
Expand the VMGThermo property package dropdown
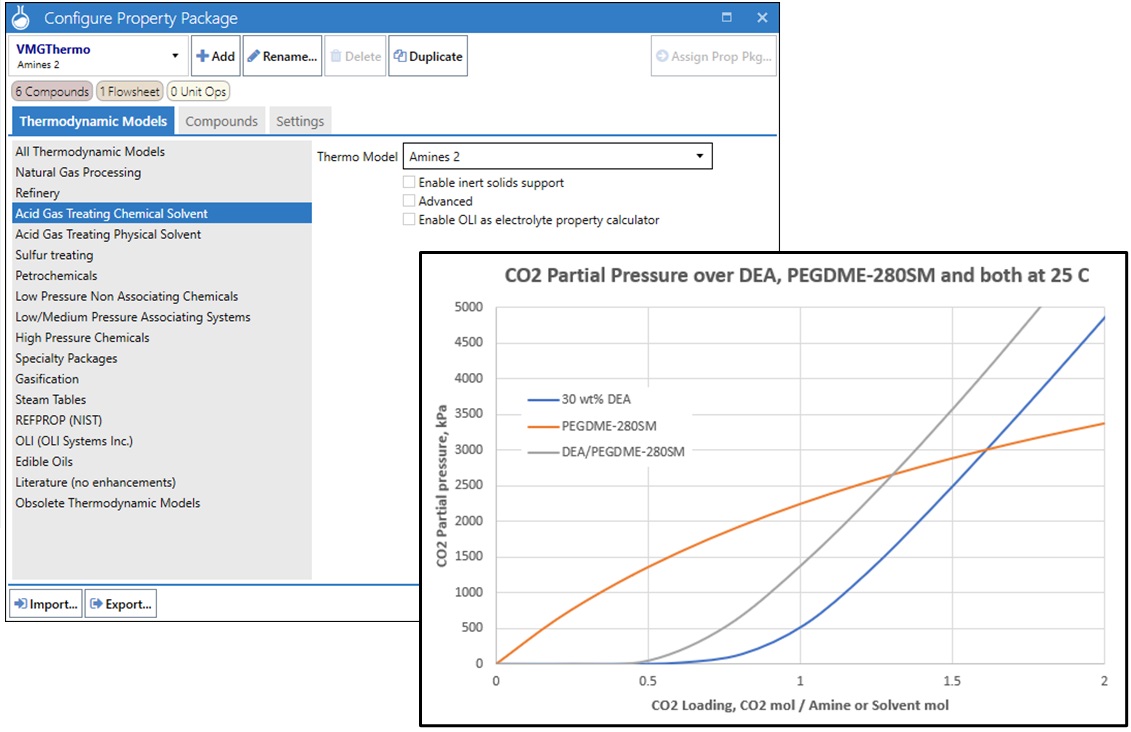pos(175,57)
